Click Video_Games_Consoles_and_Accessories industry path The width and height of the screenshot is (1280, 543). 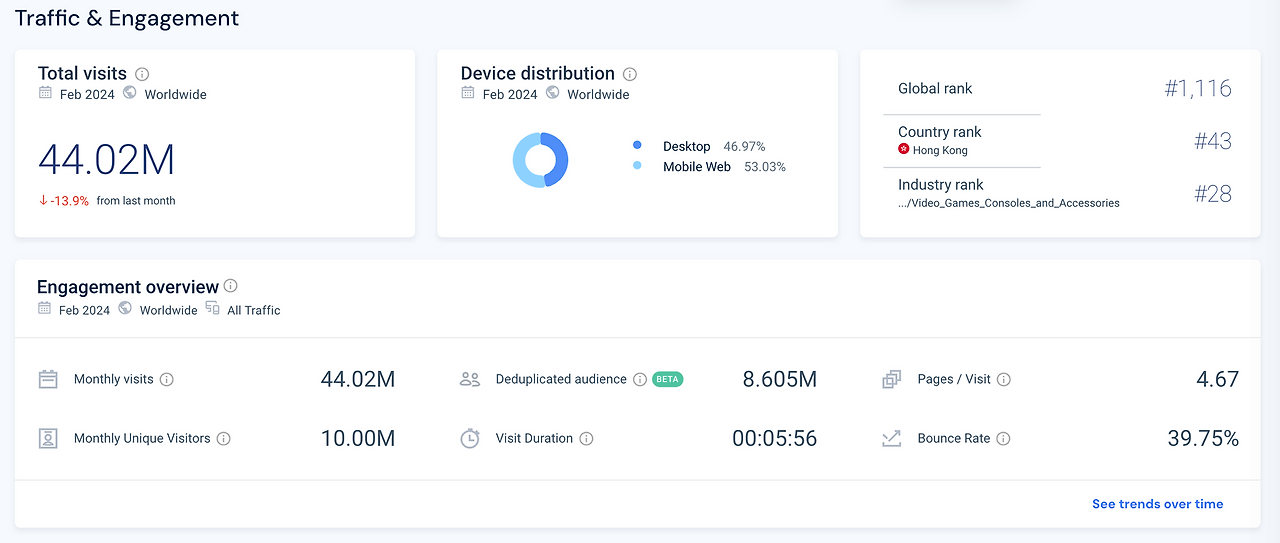coord(1009,203)
